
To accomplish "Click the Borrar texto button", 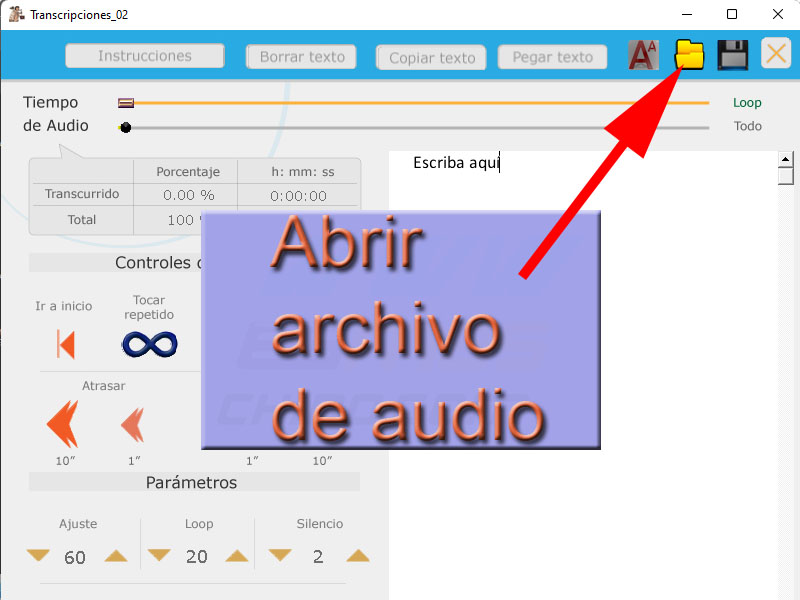I will coord(301,57).
